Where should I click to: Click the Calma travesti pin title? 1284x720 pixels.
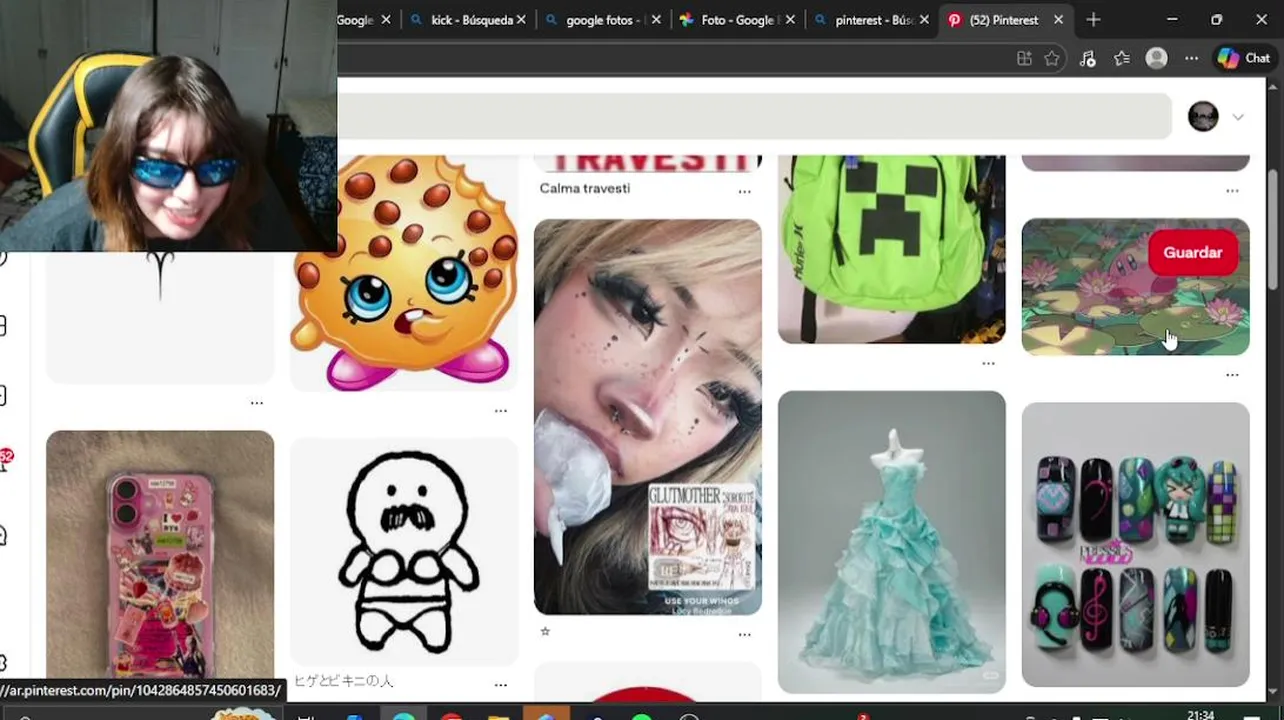click(x=585, y=188)
